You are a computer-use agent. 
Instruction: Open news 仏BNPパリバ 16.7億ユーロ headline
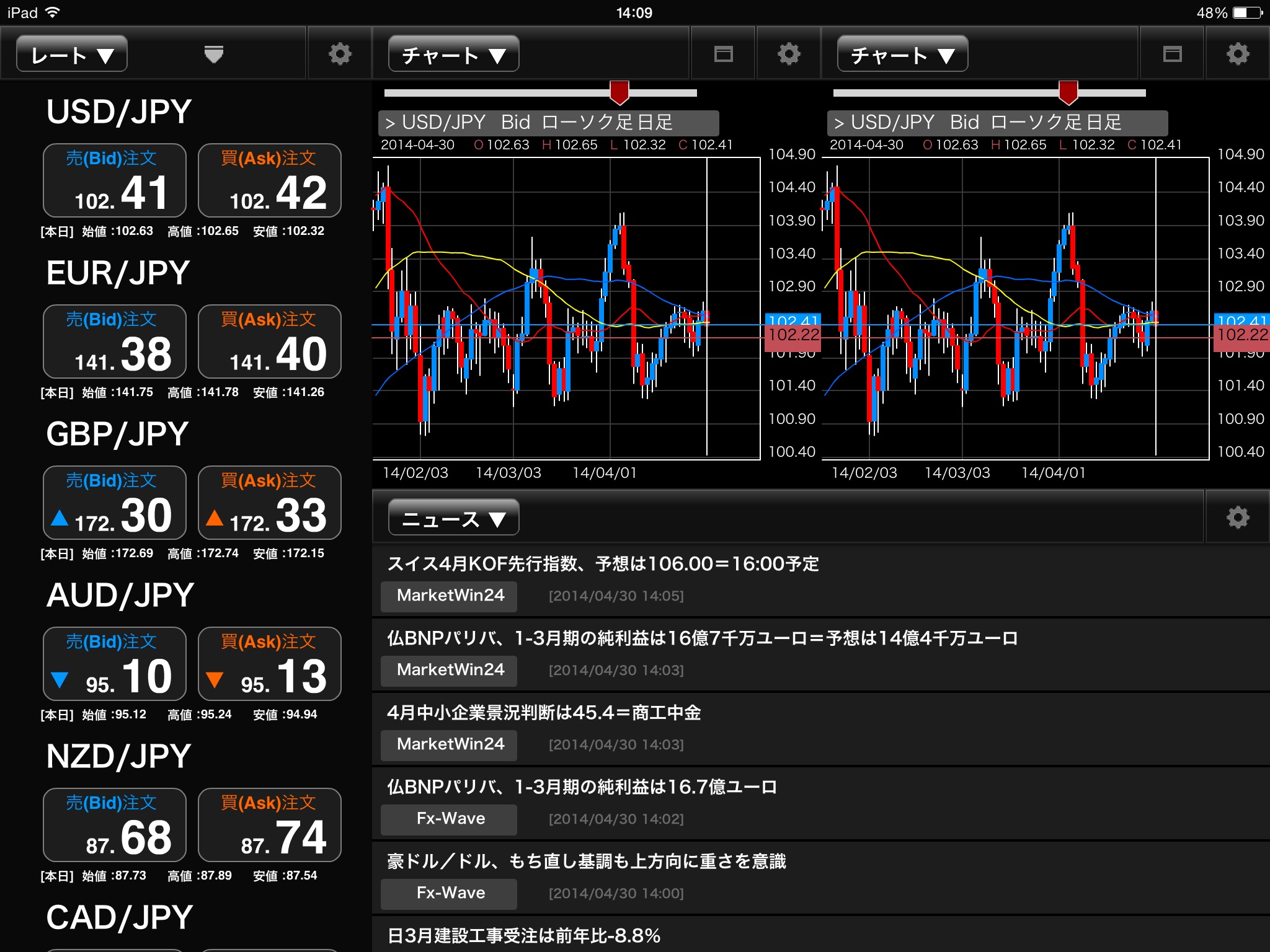582,787
